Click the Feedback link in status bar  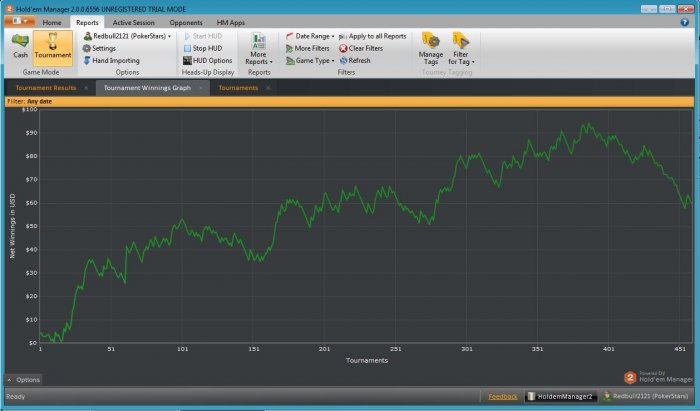pos(503,397)
